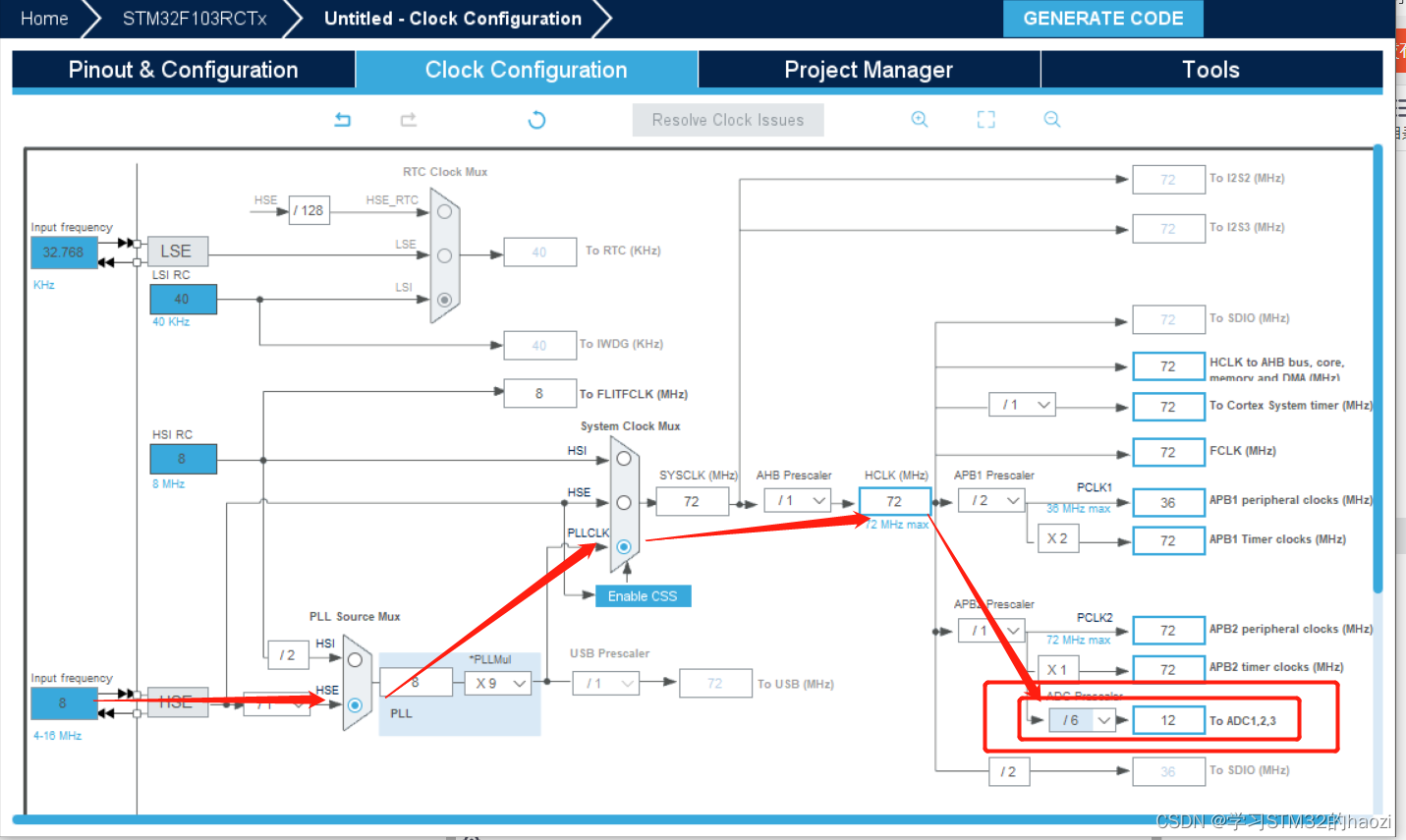This screenshot has height=840, width=1406.
Task: Click Resolve Clock Issues button
Action: point(728,120)
